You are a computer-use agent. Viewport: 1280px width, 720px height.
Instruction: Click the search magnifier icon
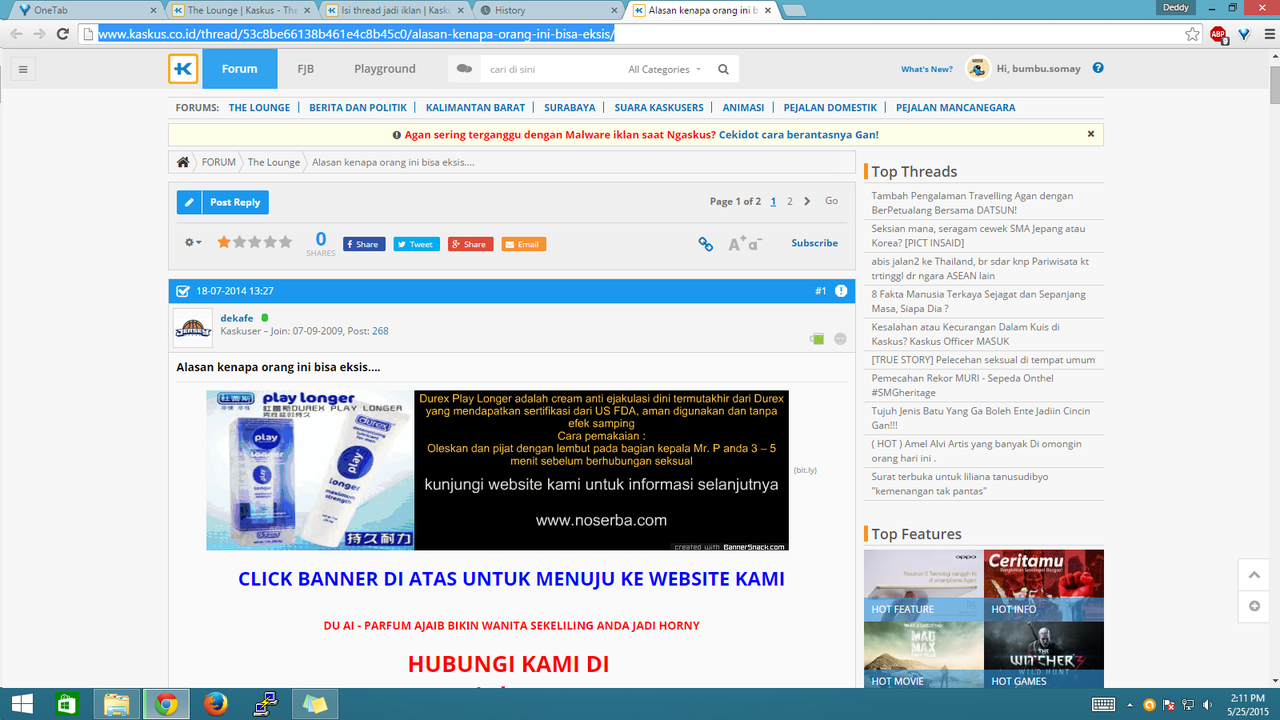tap(723, 69)
